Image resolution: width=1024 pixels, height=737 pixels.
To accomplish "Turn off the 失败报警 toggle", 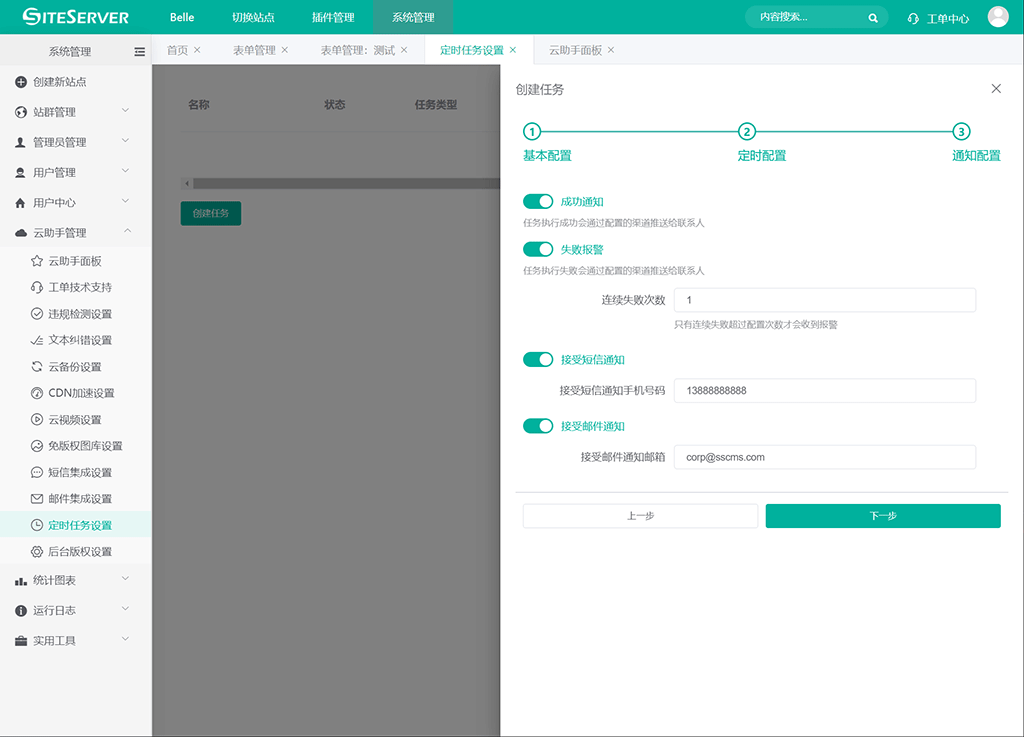I will (538, 249).
